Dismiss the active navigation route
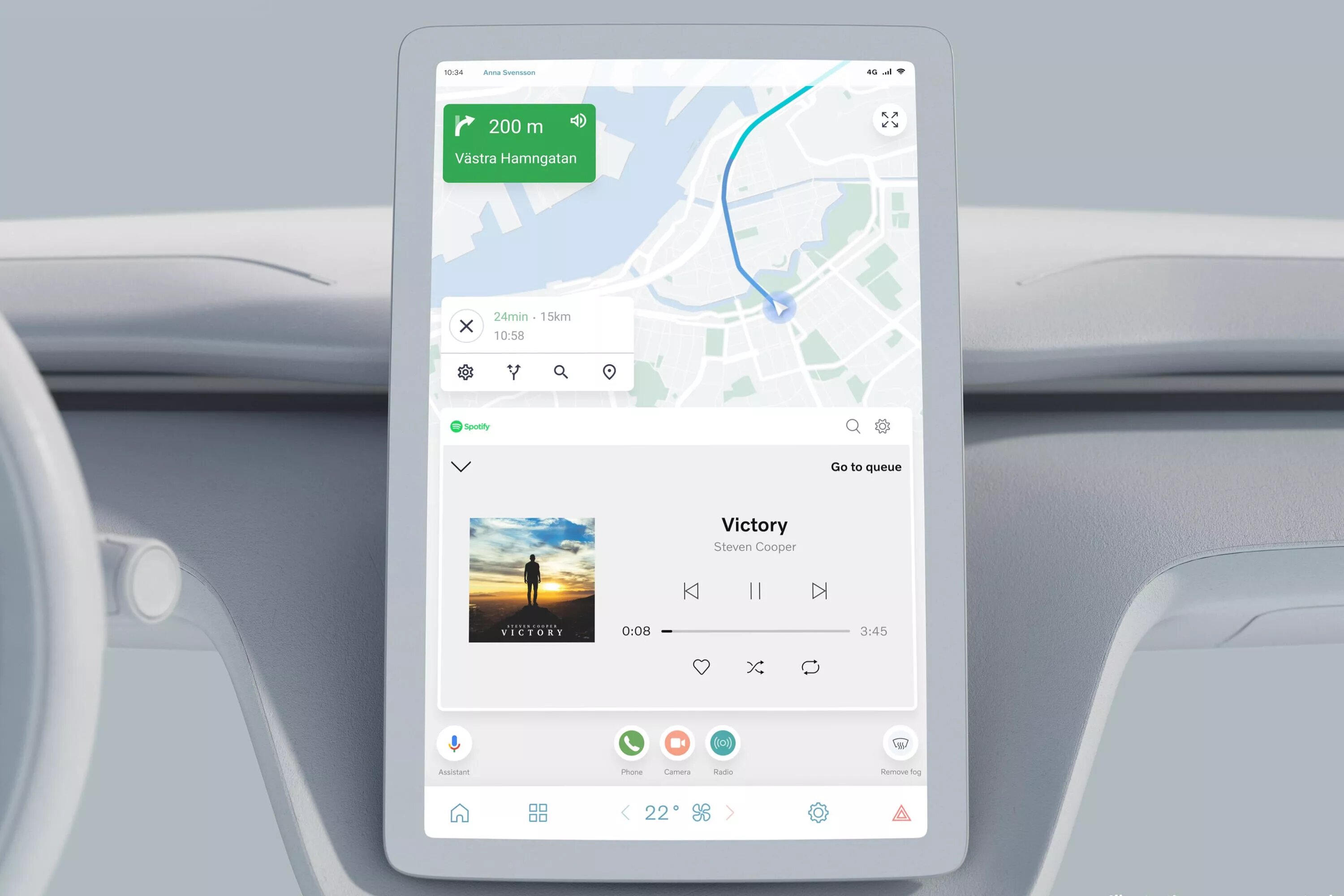Image resolution: width=1344 pixels, height=896 pixels. (x=466, y=325)
